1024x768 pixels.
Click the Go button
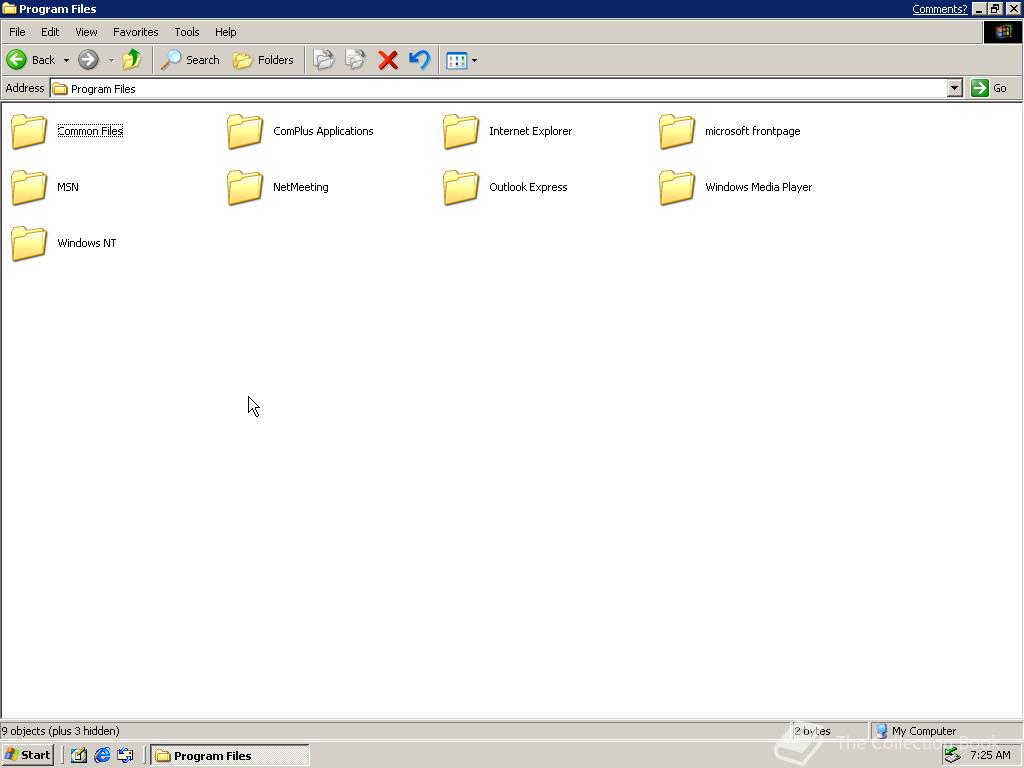[x=989, y=88]
